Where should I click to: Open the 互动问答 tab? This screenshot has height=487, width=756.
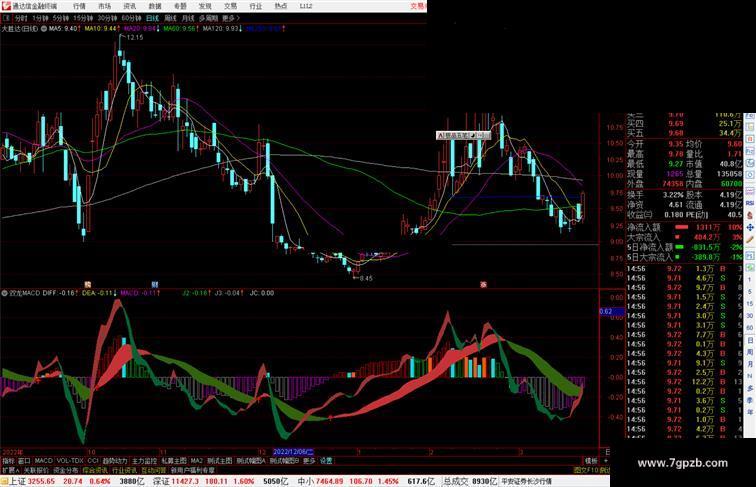click(x=154, y=470)
